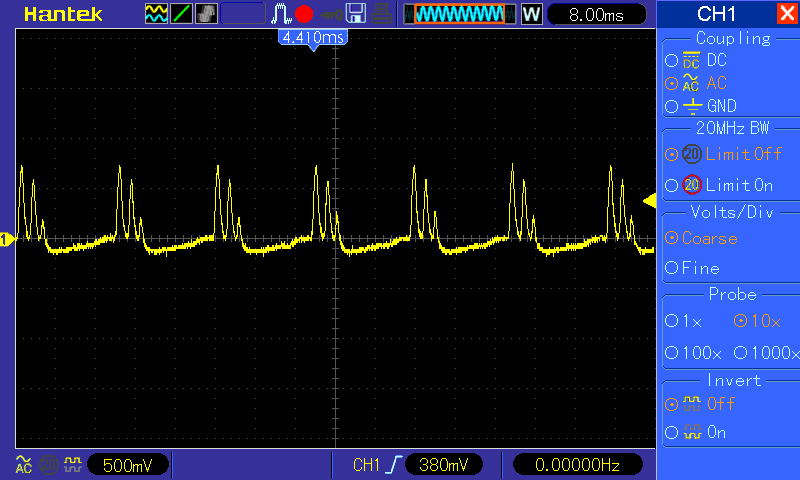
Task: Turn Invert On
Action: point(696,433)
